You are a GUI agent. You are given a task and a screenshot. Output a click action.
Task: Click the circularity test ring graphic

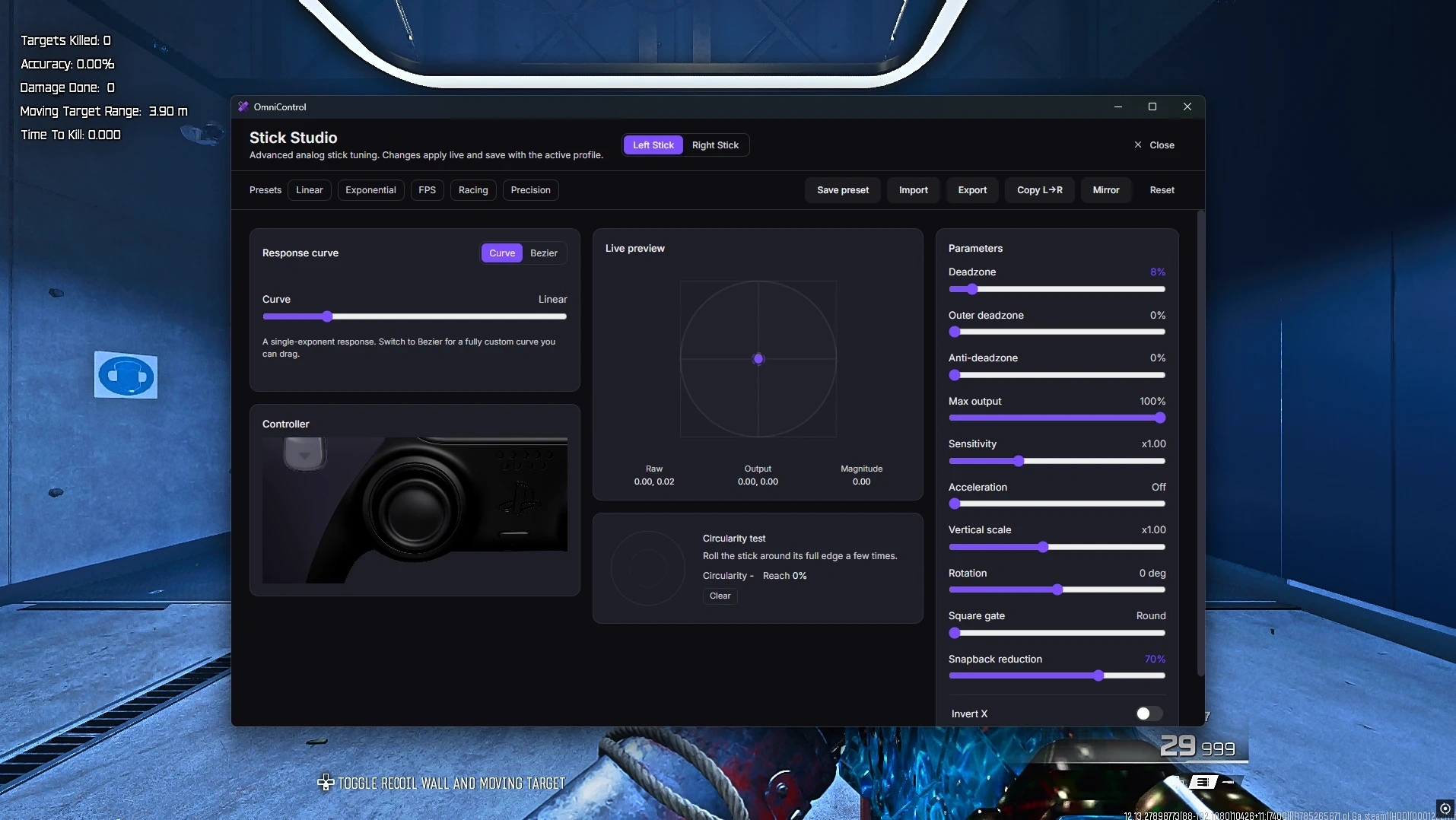tap(648, 568)
